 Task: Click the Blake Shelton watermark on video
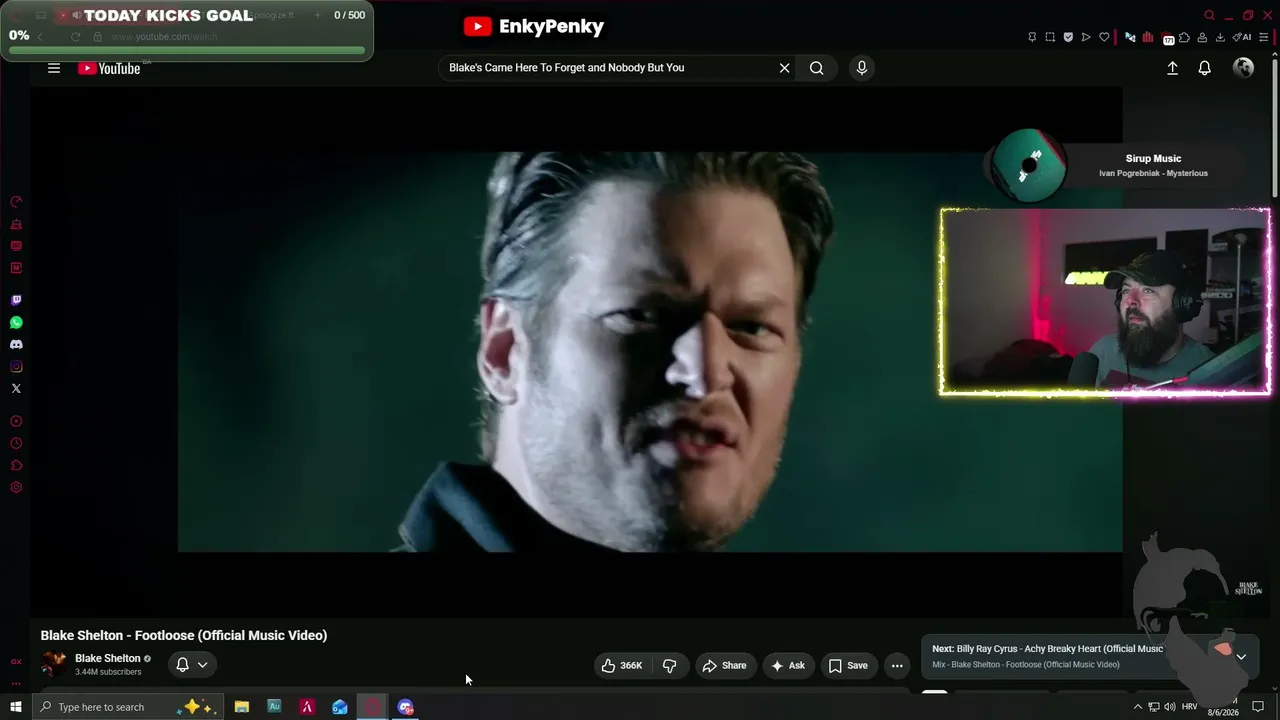(1249, 588)
